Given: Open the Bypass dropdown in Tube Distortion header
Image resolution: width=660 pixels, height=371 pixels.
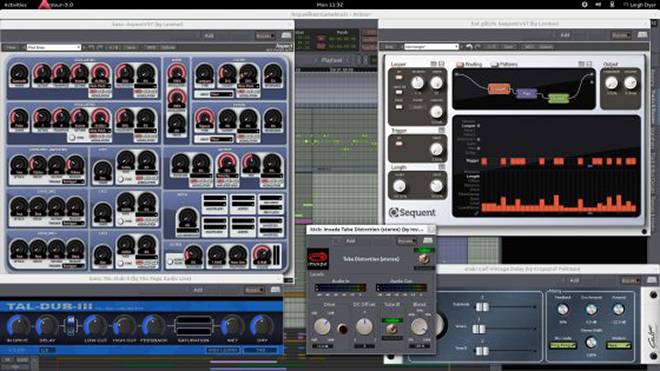Looking at the screenshot, I should [407, 241].
